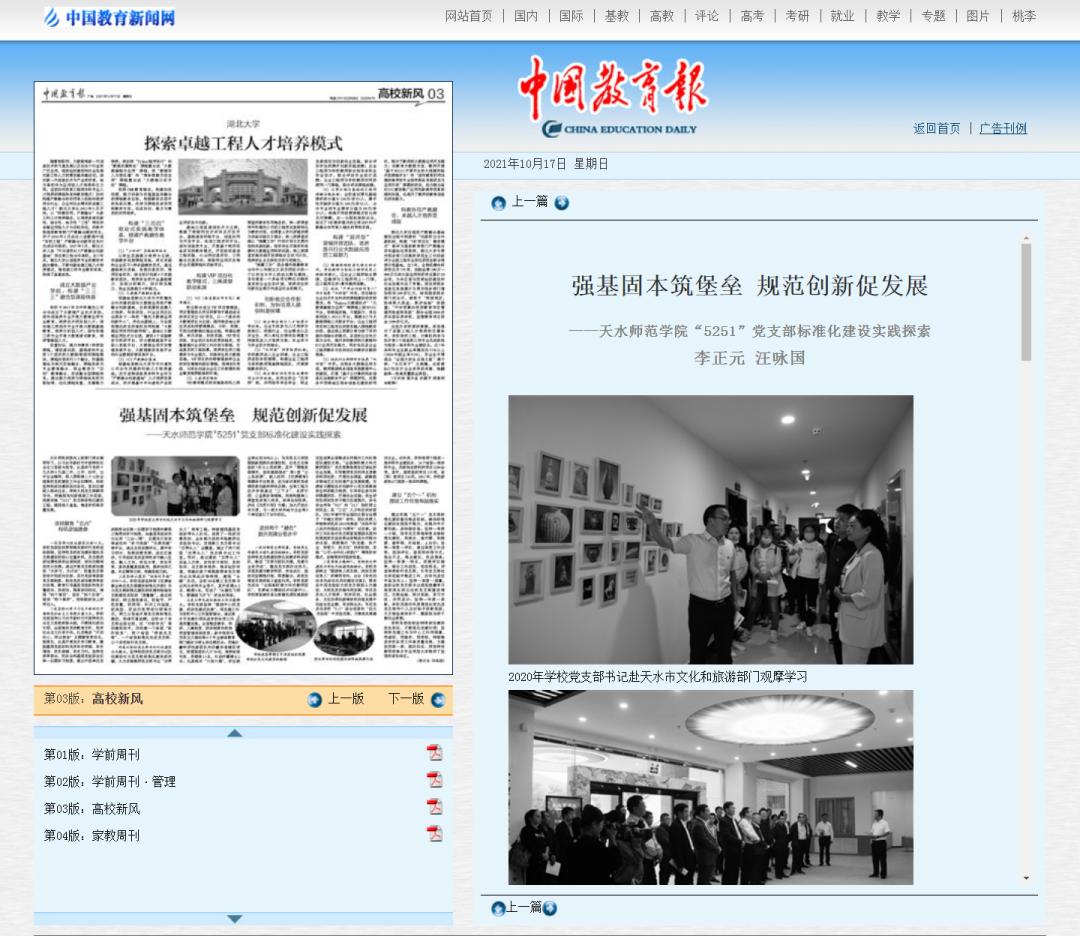Click the small corridor photo in page preview
The width and height of the screenshot is (1080, 936).
pos(175,486)
